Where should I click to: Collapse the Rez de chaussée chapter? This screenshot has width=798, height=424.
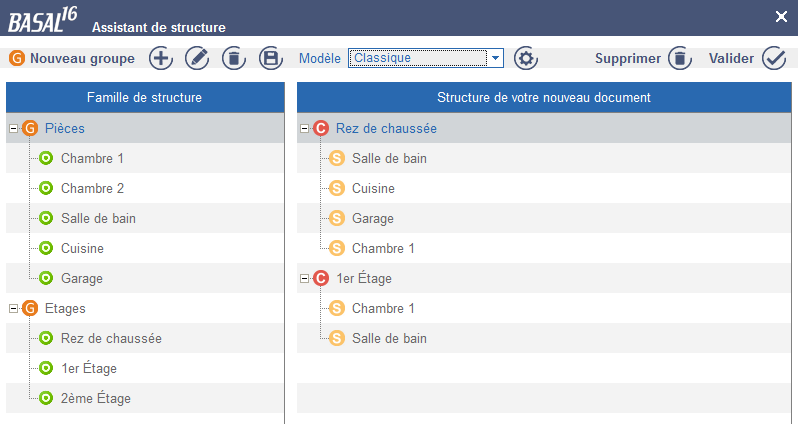305,128
